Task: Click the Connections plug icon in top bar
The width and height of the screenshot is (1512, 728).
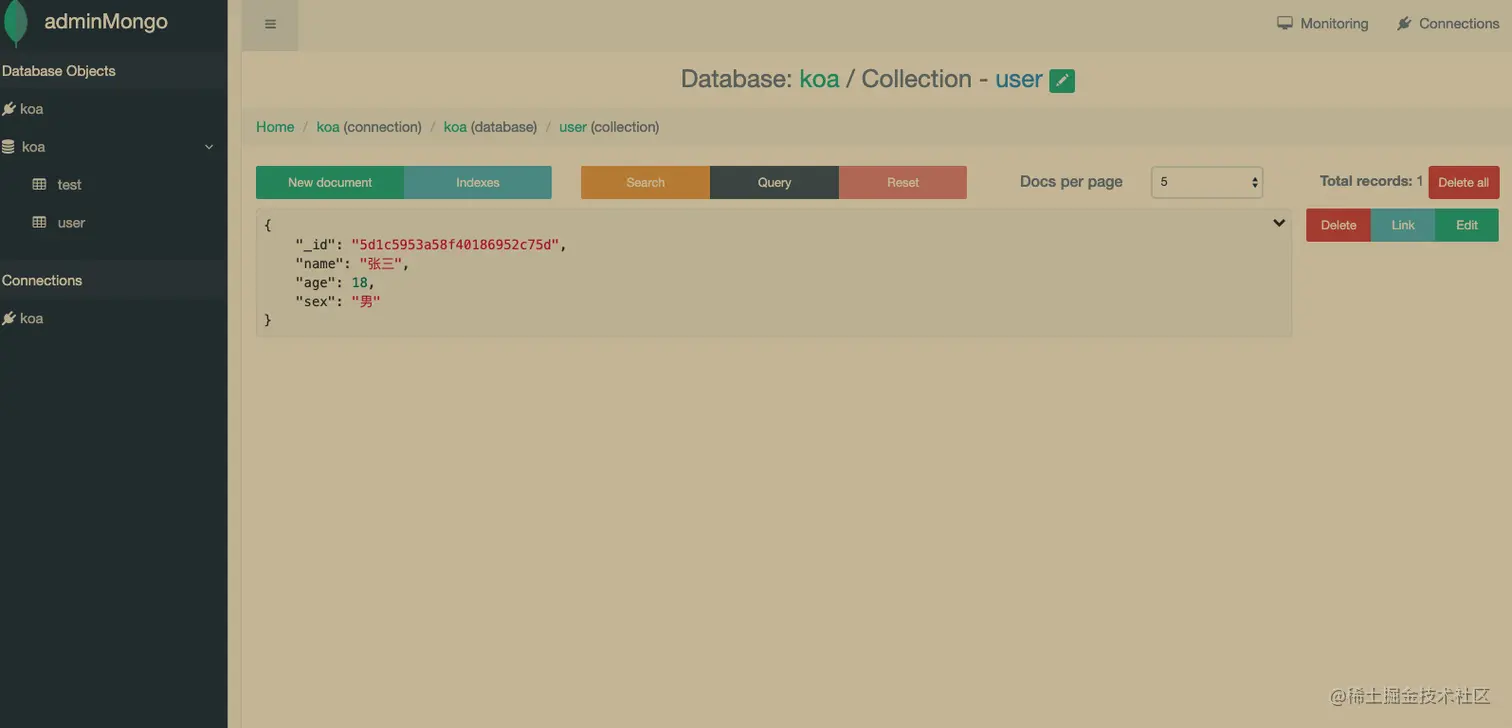Action: click(1405, 23)
